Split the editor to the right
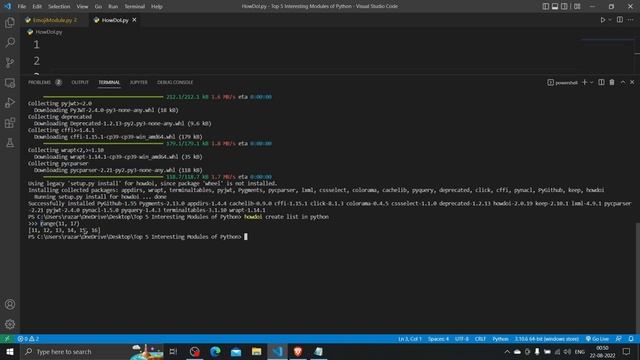Screen dimensions: 640x360 (x=620, y=20)
